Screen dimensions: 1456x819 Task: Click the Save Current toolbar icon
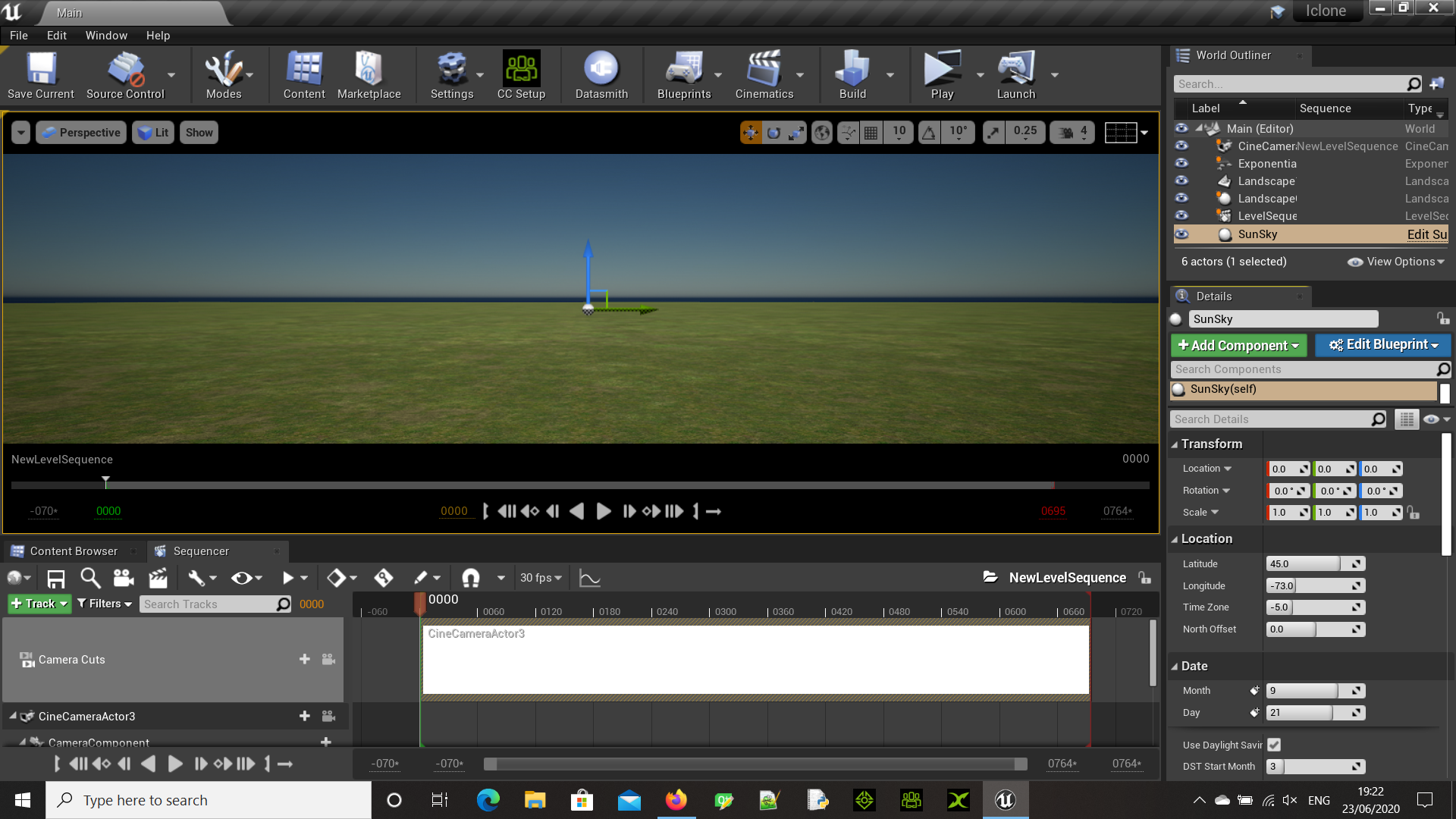pos(41,75)
